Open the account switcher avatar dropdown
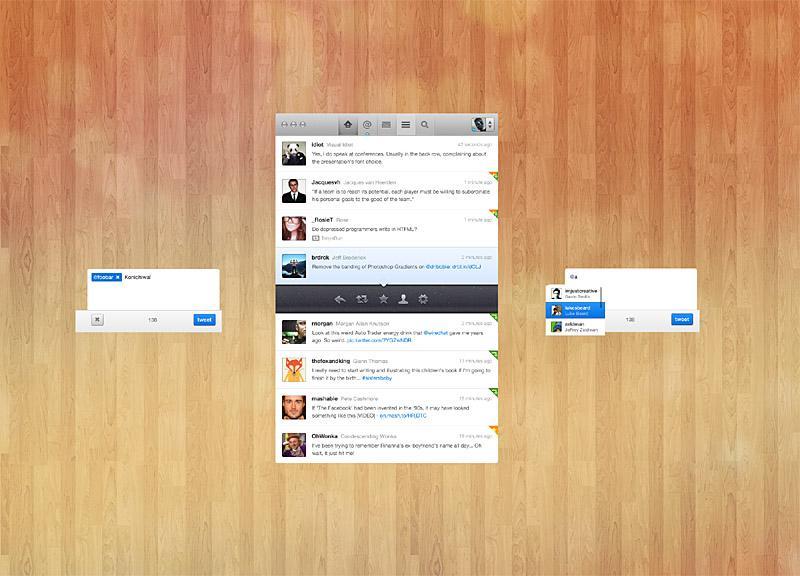 (482, 125)
